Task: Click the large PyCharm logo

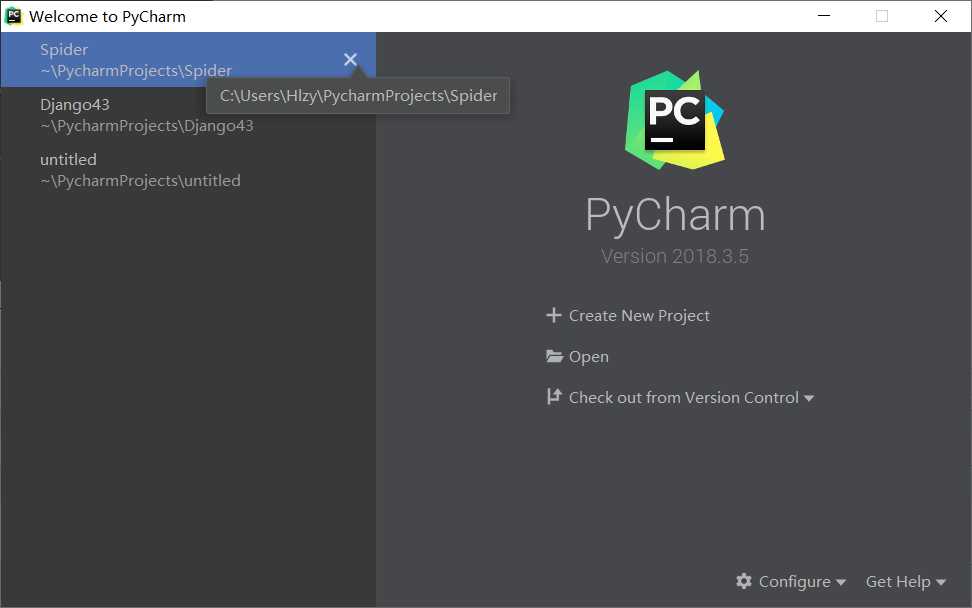Action: (x=674, y=120)
